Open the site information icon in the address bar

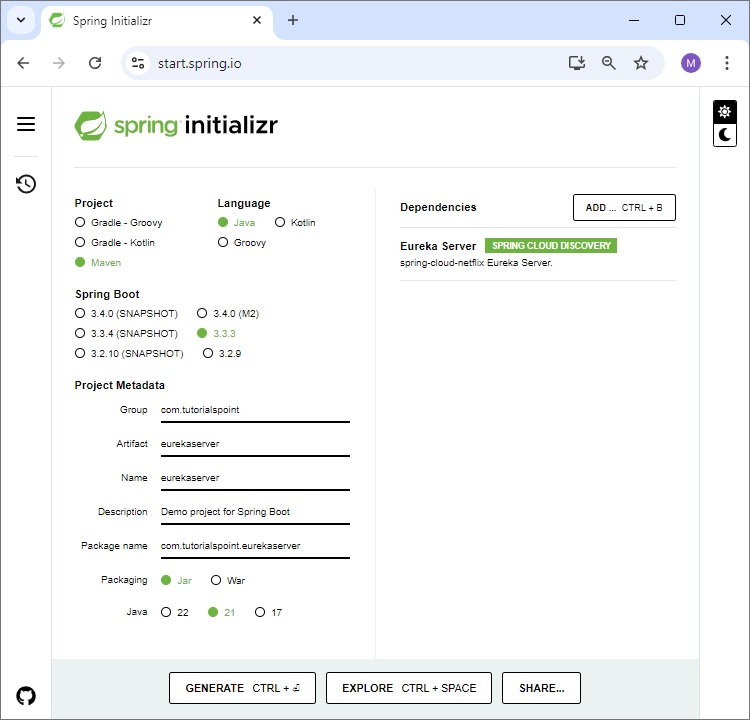tap(138, 63)
